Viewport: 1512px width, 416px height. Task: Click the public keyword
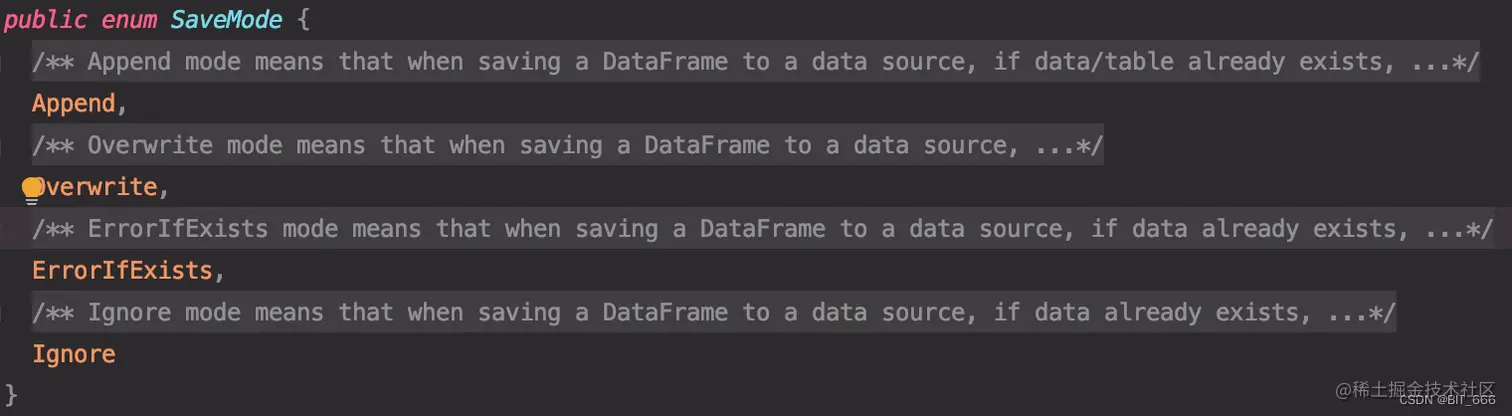[45, 20]
